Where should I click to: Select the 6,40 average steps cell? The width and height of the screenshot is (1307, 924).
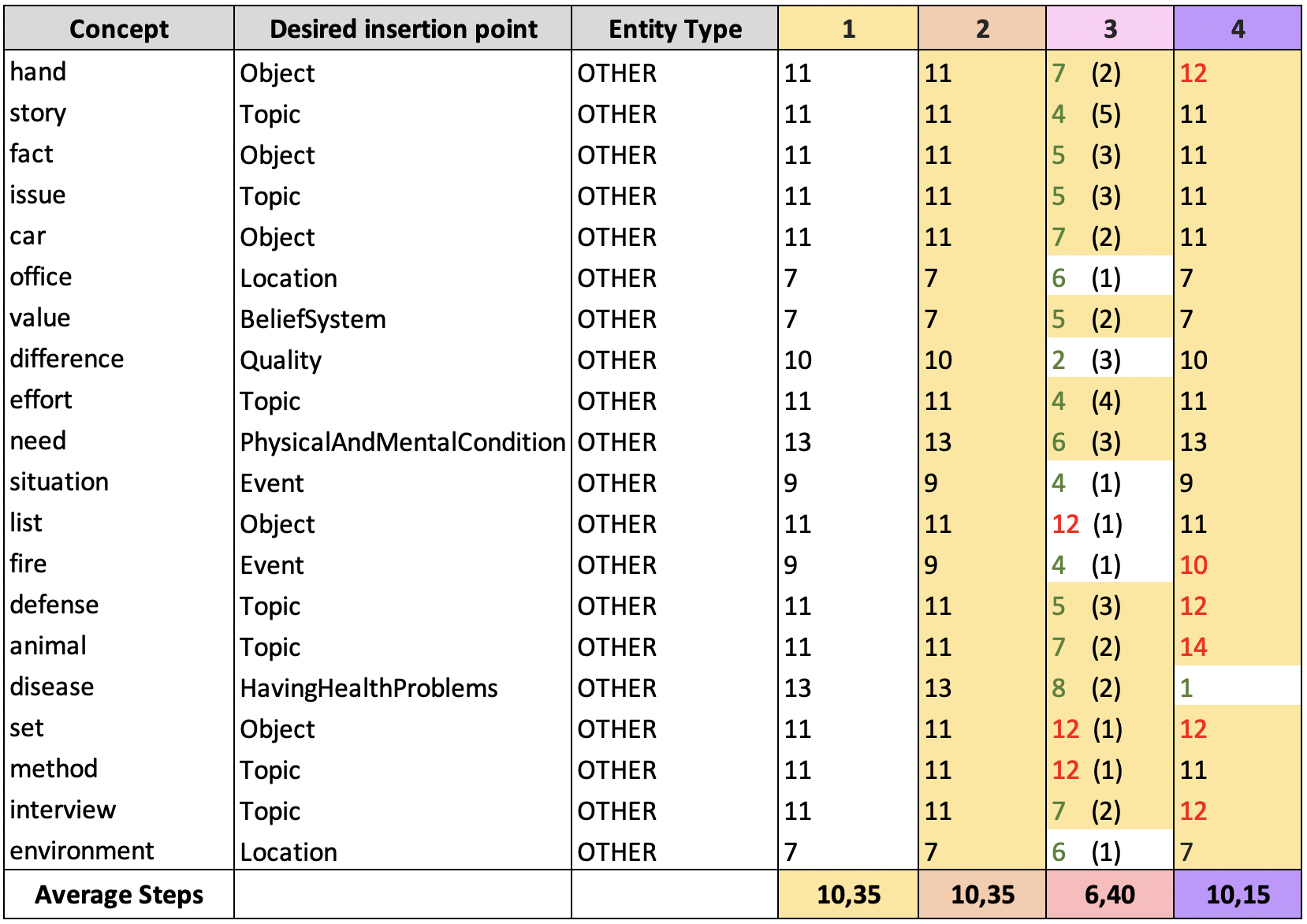point(1110,895)
